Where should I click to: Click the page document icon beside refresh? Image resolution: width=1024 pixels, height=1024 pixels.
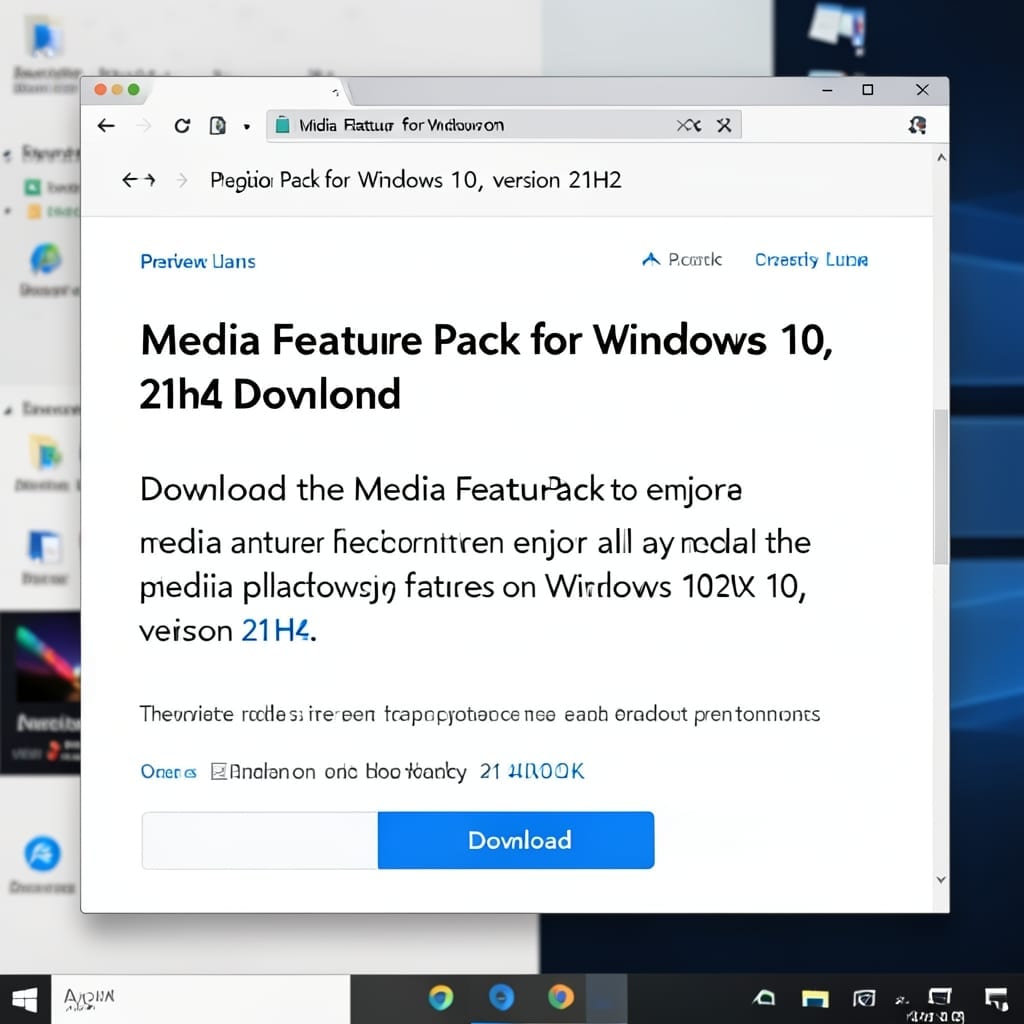point(217,125)
